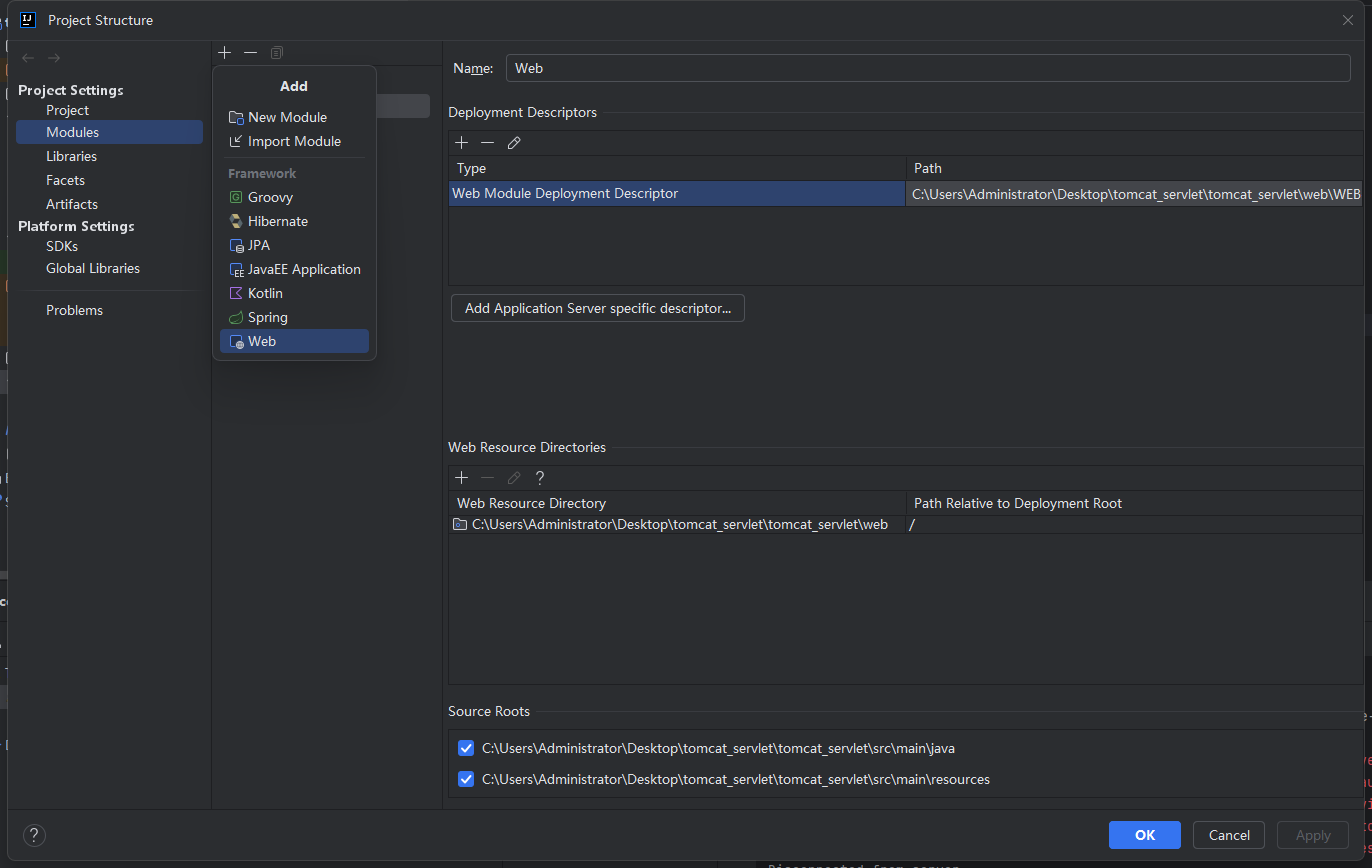Viewport: 1372px width, 868px height.
Task: Choose New Module from Add popup
Action: pos(294,117)
